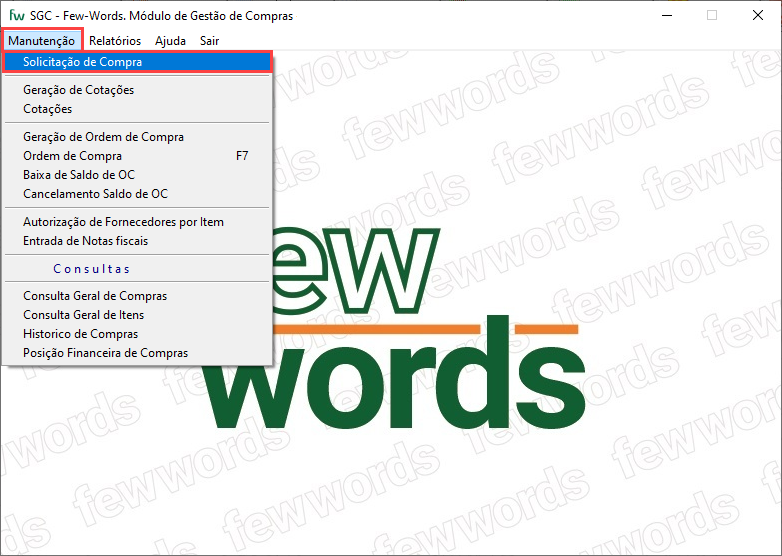Open the Ajuda menu
The height and width of the screenshot is (556, 782).
[x=170, y=40]
